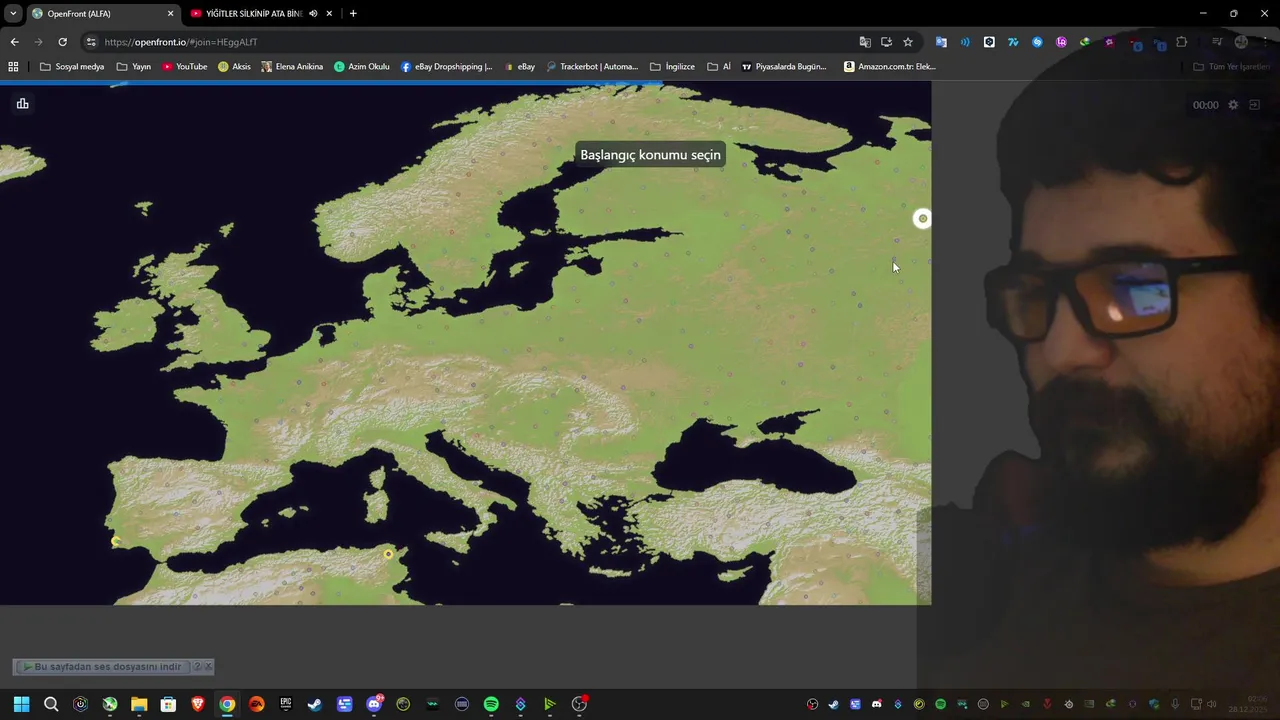Open the Chrome profile avatar
Screen dimensions: 1280x720
coord(1241,42)
